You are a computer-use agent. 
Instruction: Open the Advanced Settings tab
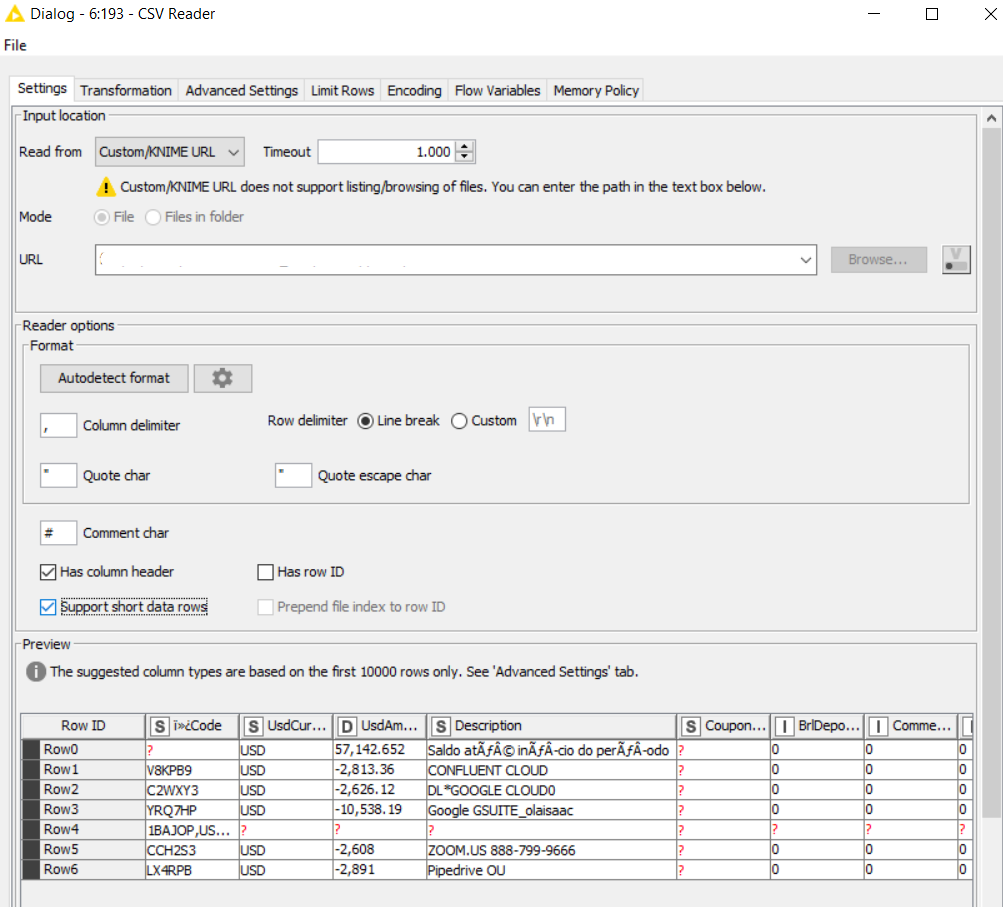click(x=242, y=90)
